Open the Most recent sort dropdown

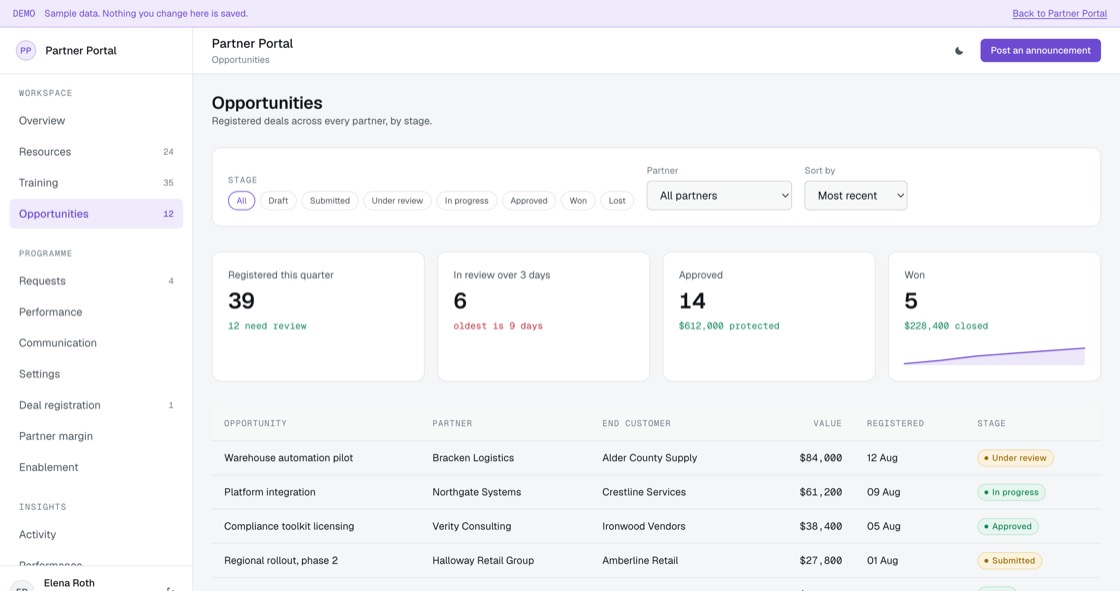coord(855,196)
